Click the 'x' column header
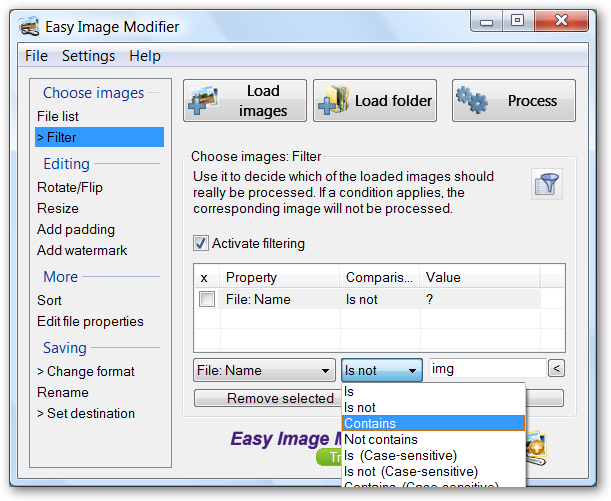 pyautogui.click(x=207, y=277)
